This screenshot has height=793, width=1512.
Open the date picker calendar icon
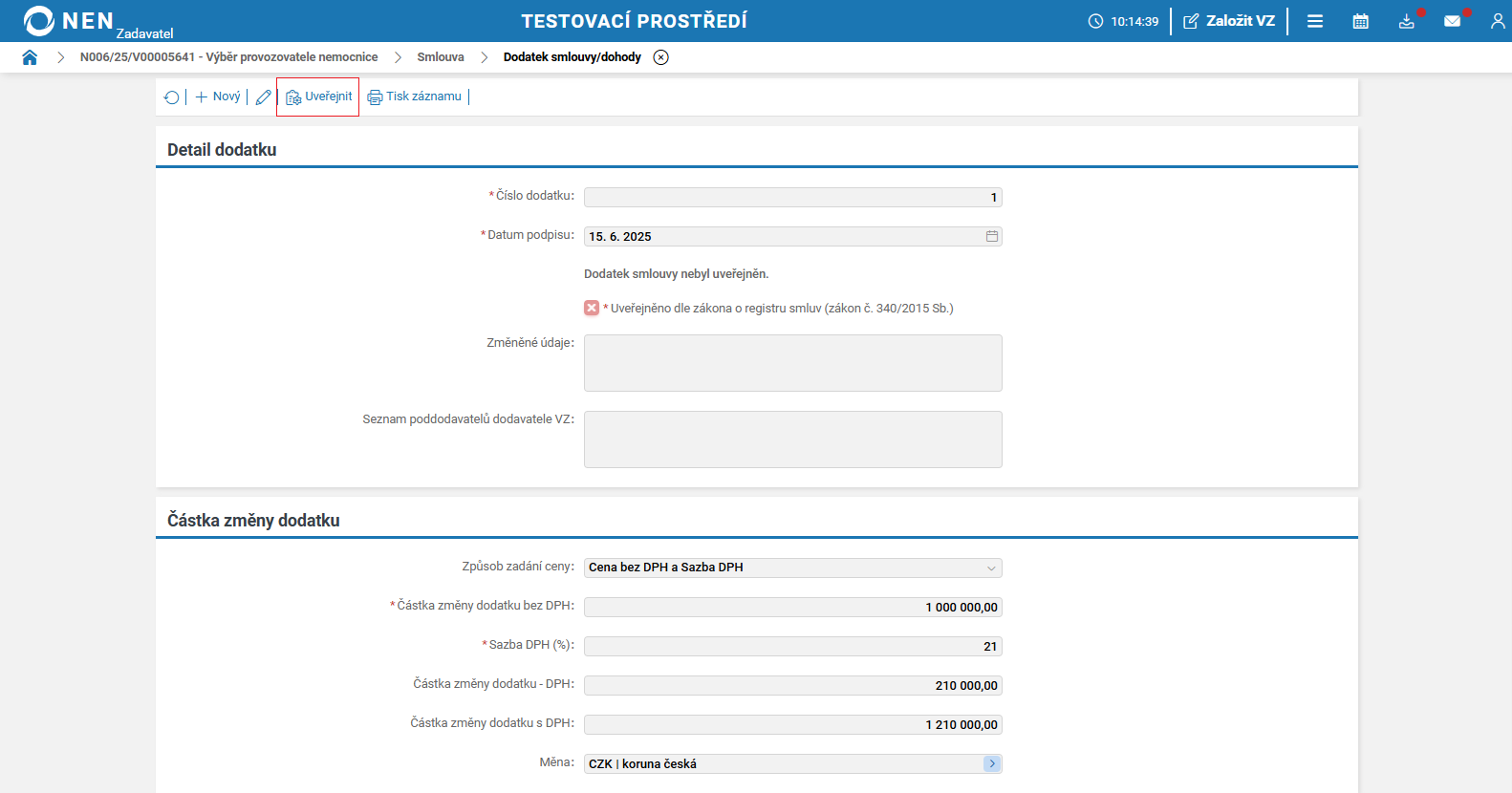click(x=992, y=236)
